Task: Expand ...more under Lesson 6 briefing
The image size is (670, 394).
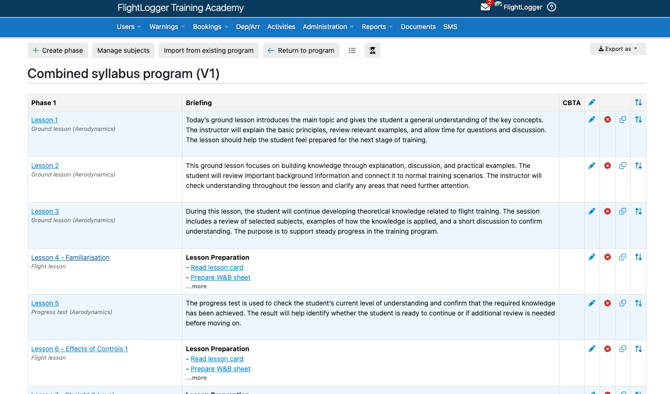Action: pos(196,378)
